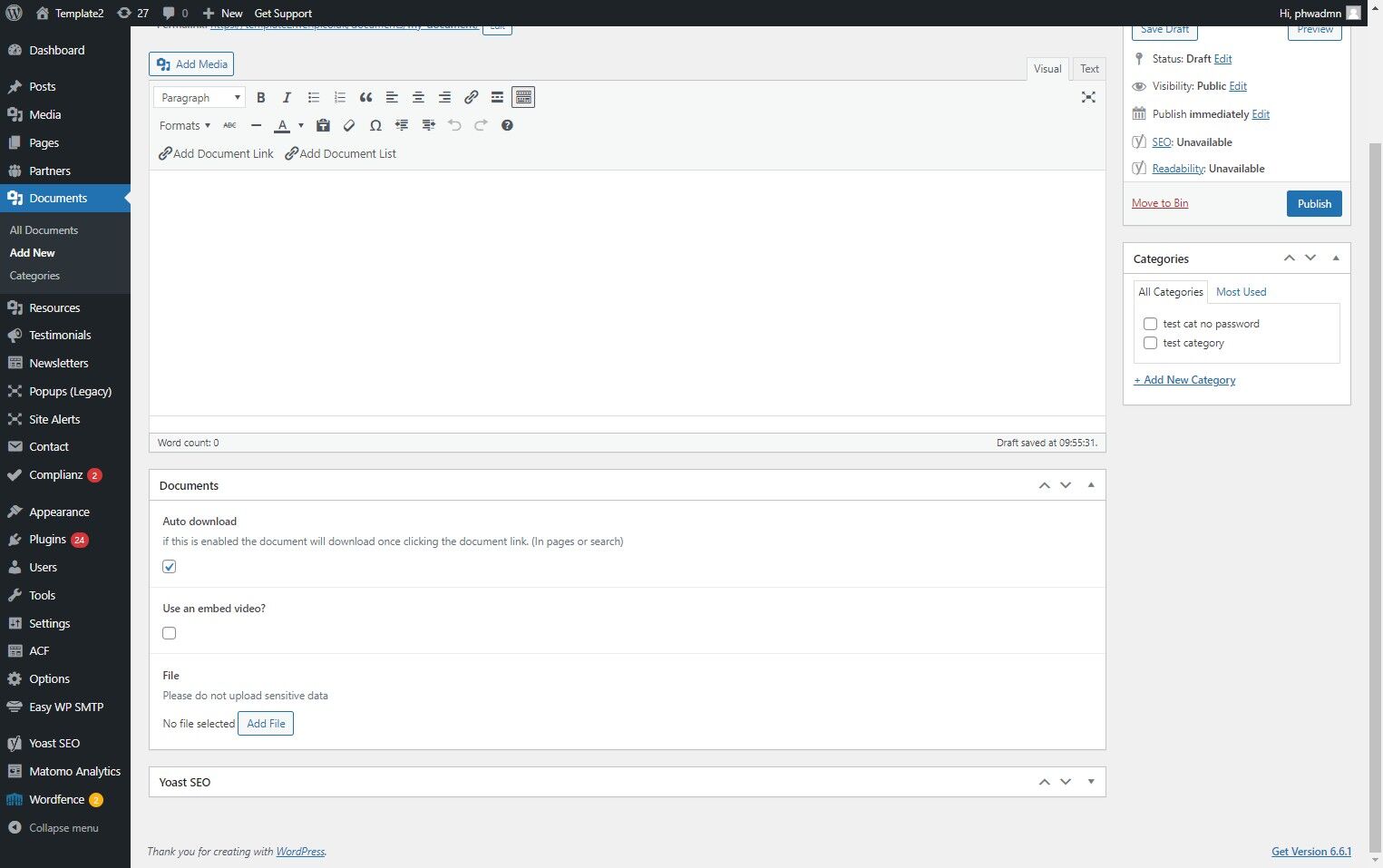1383x868 pixels.
Task: Insert a bulleted list
Action: 314,97
